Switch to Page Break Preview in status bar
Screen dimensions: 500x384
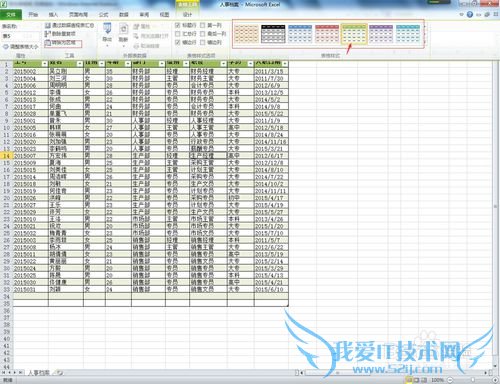424,380
